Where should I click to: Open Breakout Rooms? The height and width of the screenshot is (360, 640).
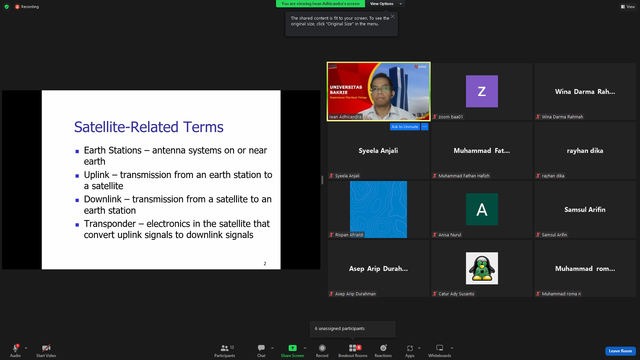pos(353,350)
